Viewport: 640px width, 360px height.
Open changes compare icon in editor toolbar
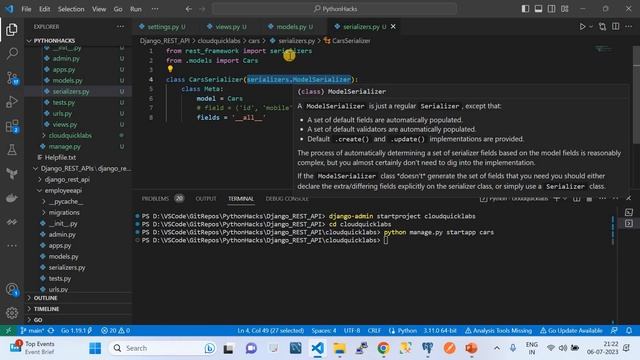coord(602,27)
